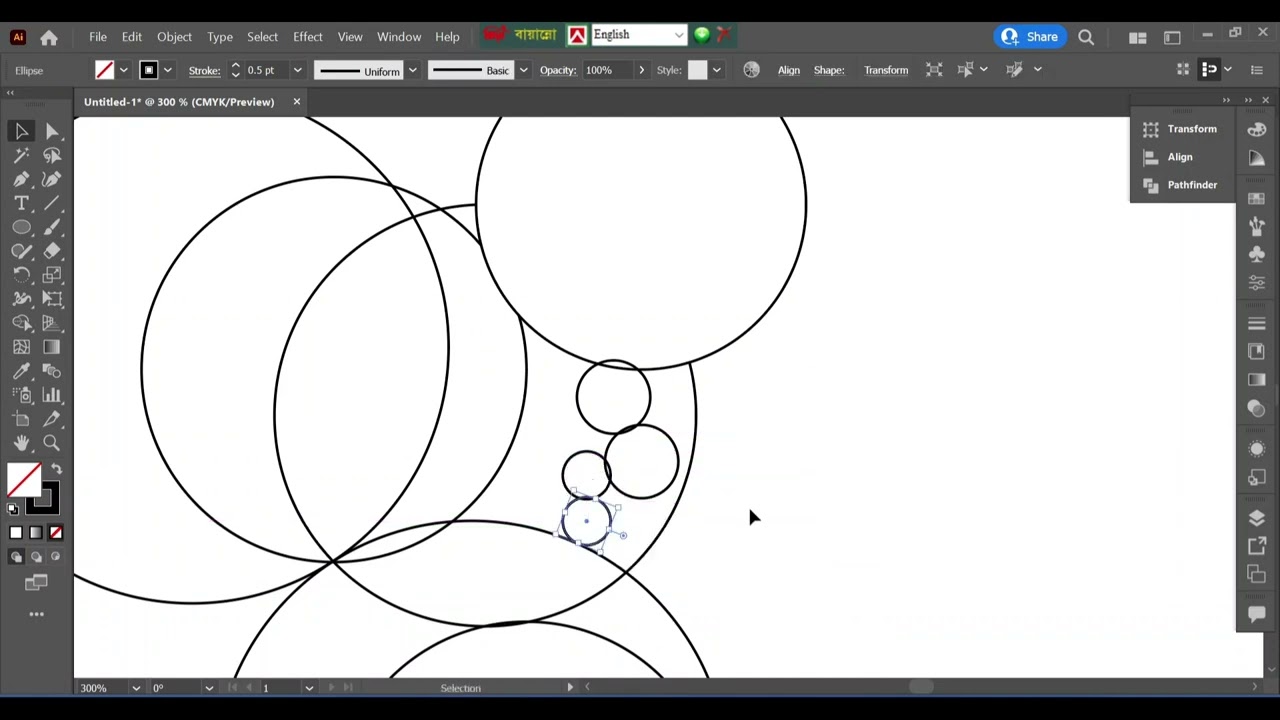Image resolution: width=1280 pixels, height=720 pixels.
Task: Open the search magnifier in title bar
Action: point(1086,37)
